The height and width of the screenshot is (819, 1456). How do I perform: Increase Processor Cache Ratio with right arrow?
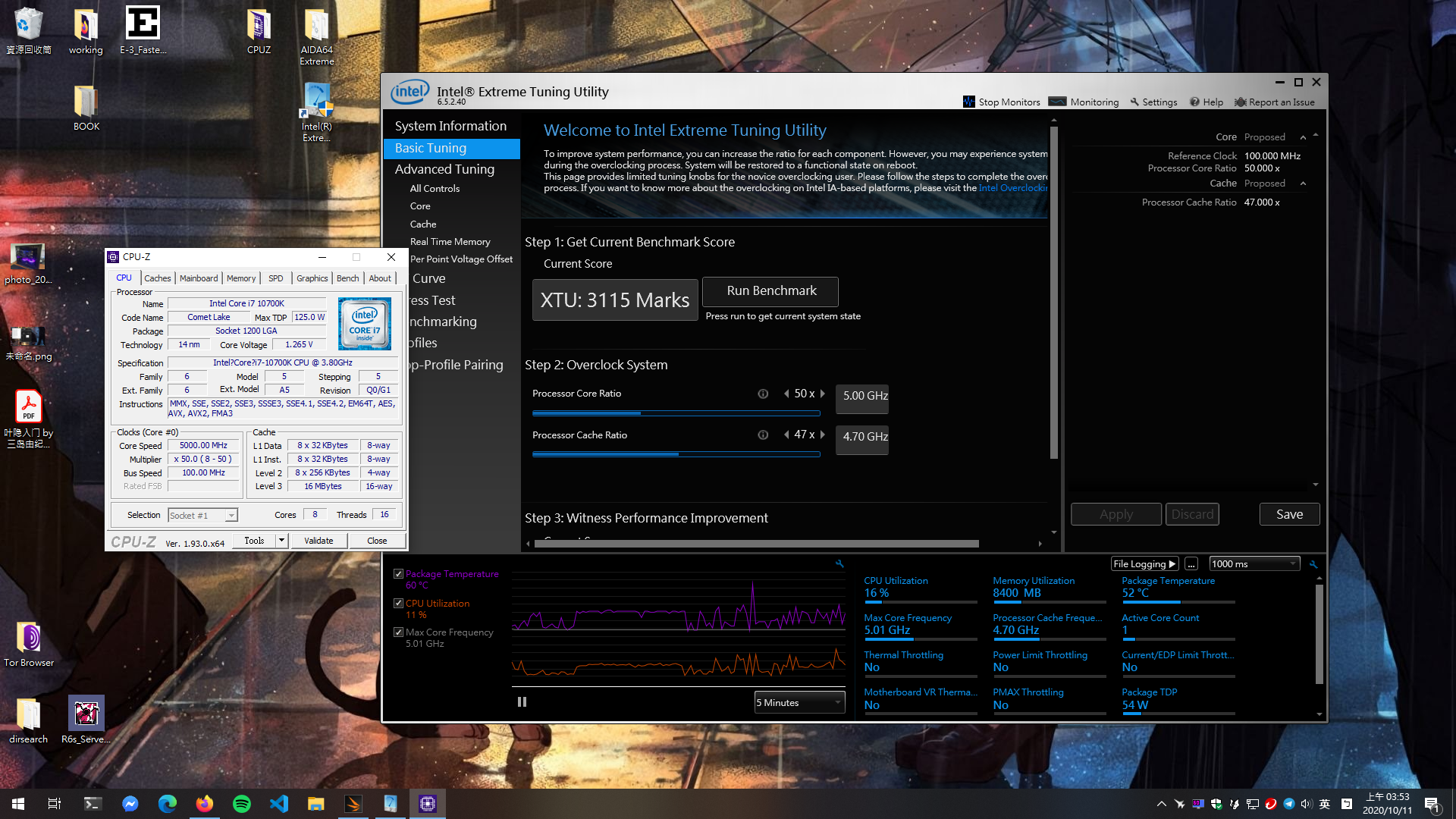click(x=822, y=435)
